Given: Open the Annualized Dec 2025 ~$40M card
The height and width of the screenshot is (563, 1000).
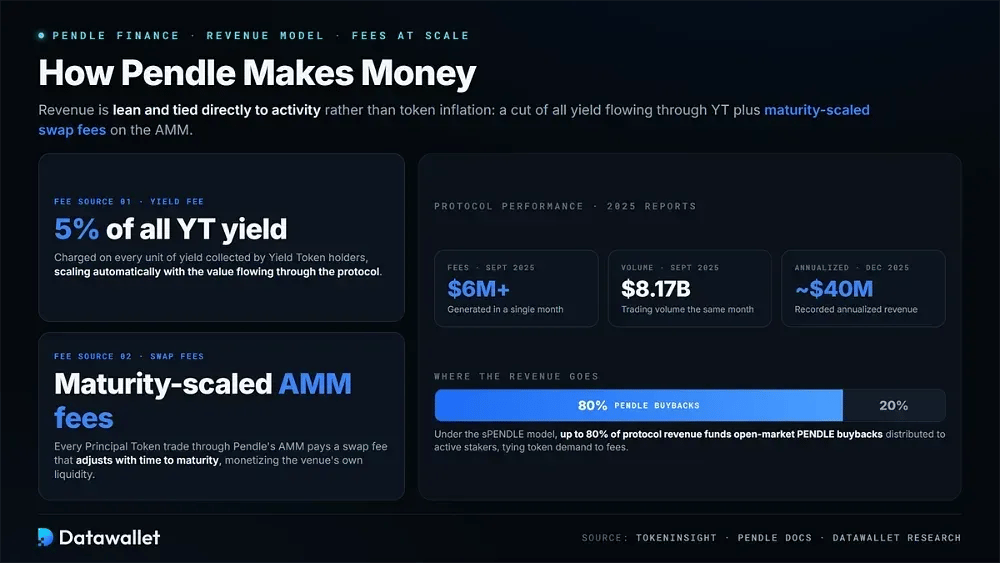Looking at the screenshot, I should pyautogui.click(x=863, y=289).
